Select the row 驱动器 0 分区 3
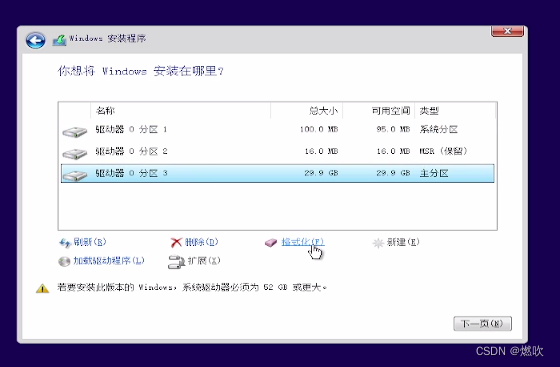The height and width of the screenshot is (367, 560). 278,174
